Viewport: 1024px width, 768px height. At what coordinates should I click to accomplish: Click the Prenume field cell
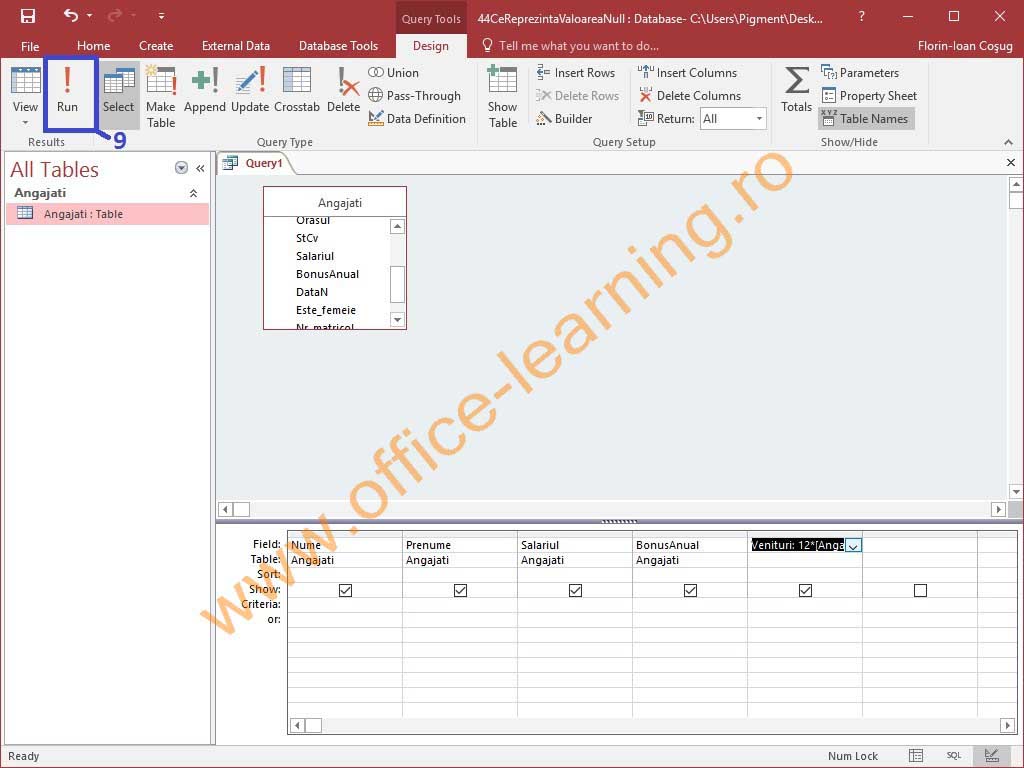460,545
